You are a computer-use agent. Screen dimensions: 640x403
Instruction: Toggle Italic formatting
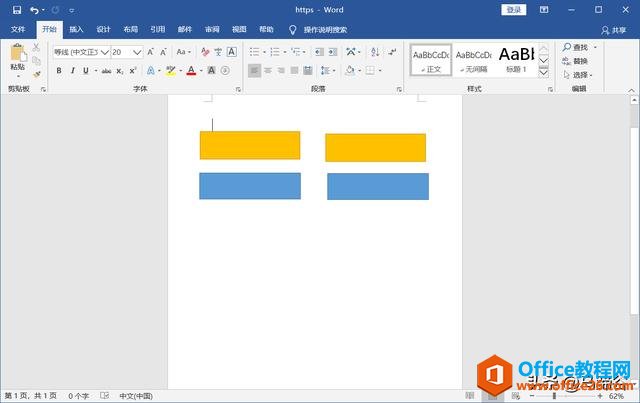(72, 71)
